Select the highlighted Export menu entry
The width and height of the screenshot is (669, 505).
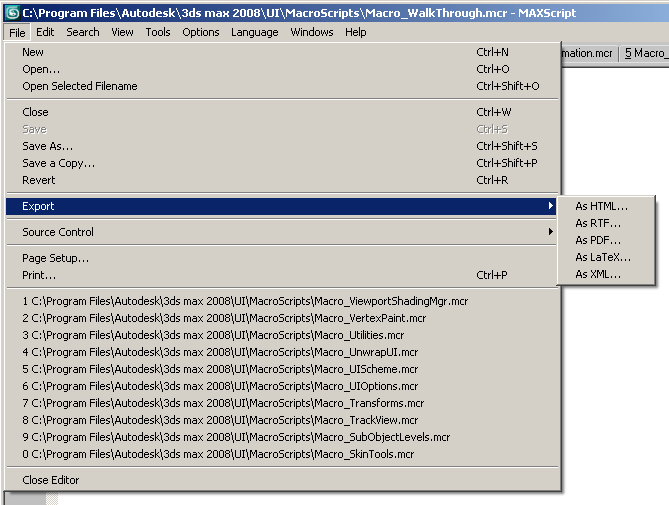point(282,206)
